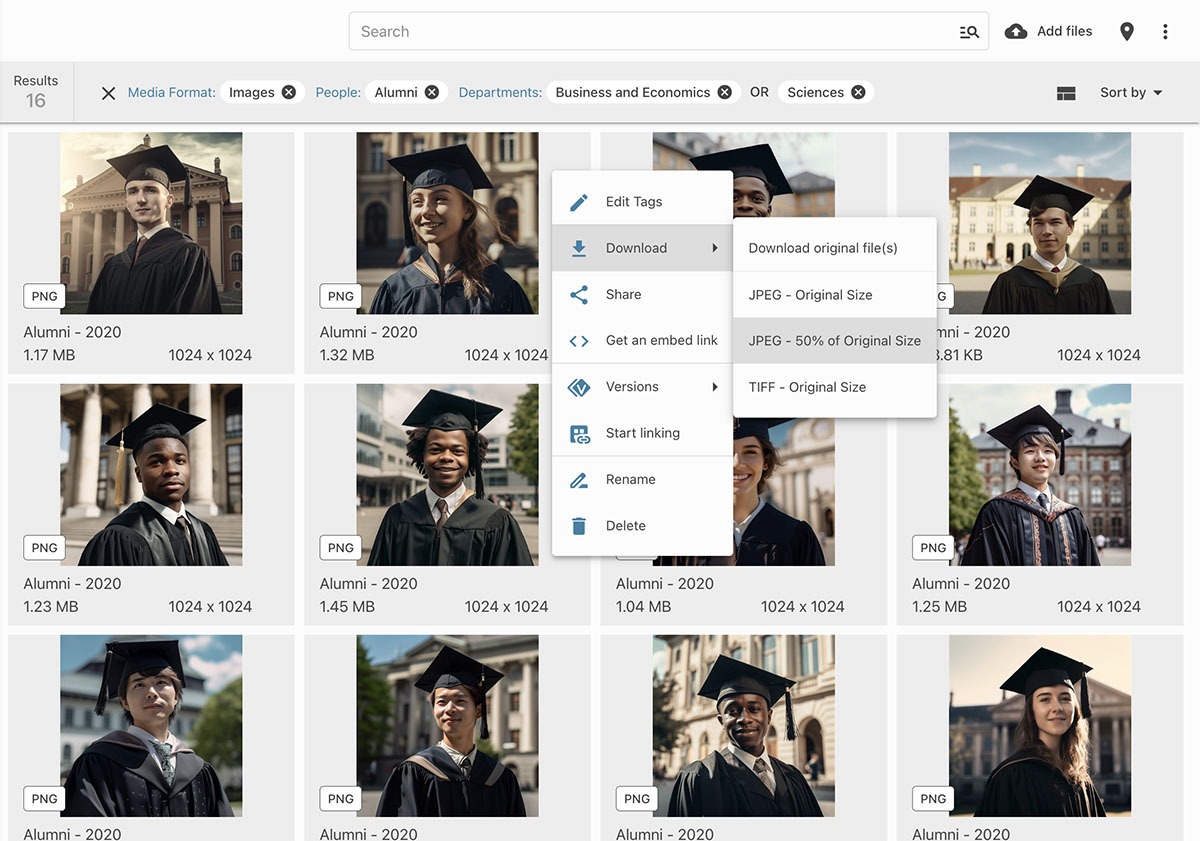This screenshot has height=841, width=1200.
Task: Open the Sort by dropdown
Action: (x=1131, y=93)
